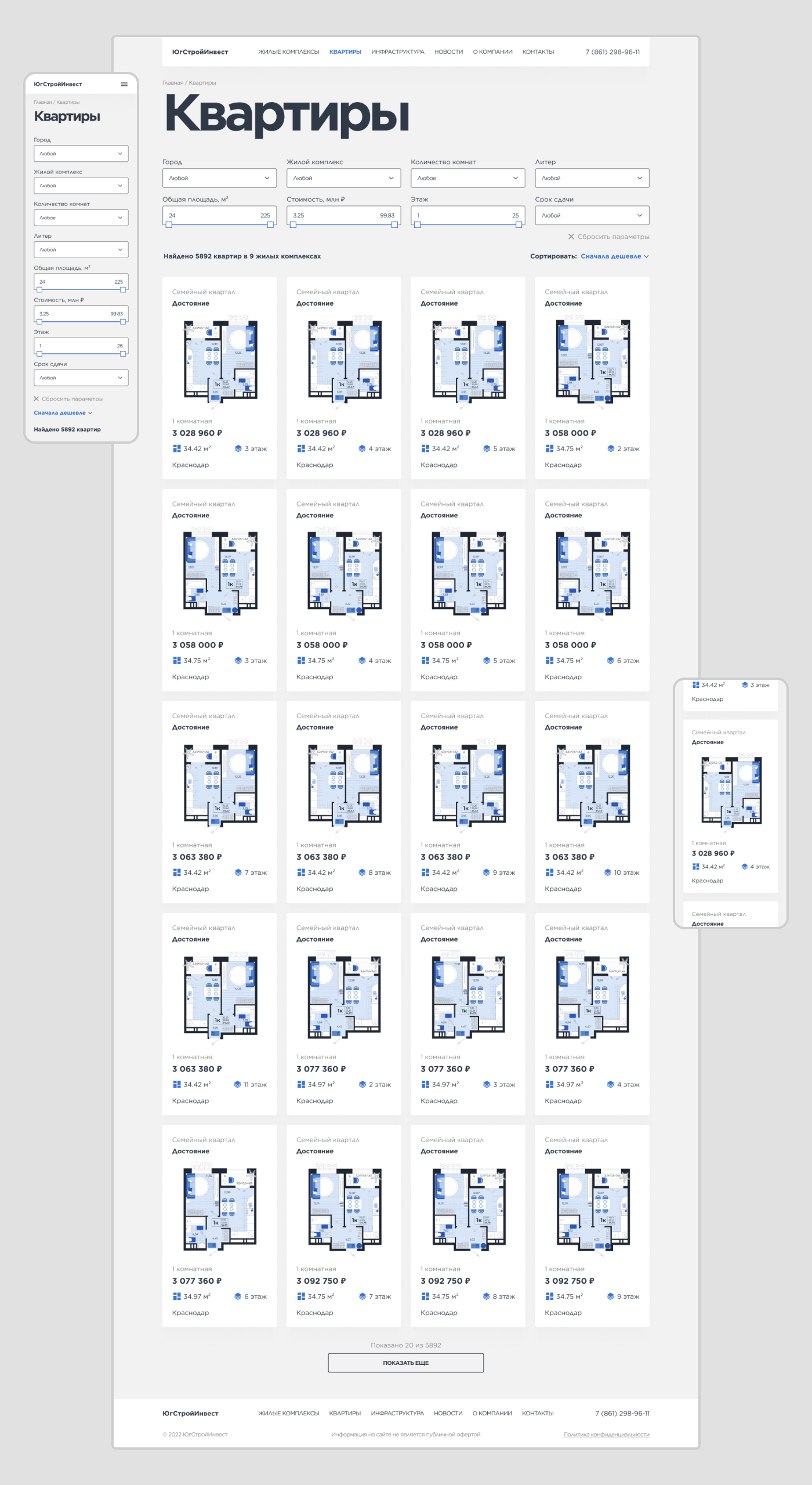812x1485 pixels.
Task: Click floor icon on 3 092 750 ₽ 9 этаж card
Action: pyautogui.click(x=610, y=1296)
